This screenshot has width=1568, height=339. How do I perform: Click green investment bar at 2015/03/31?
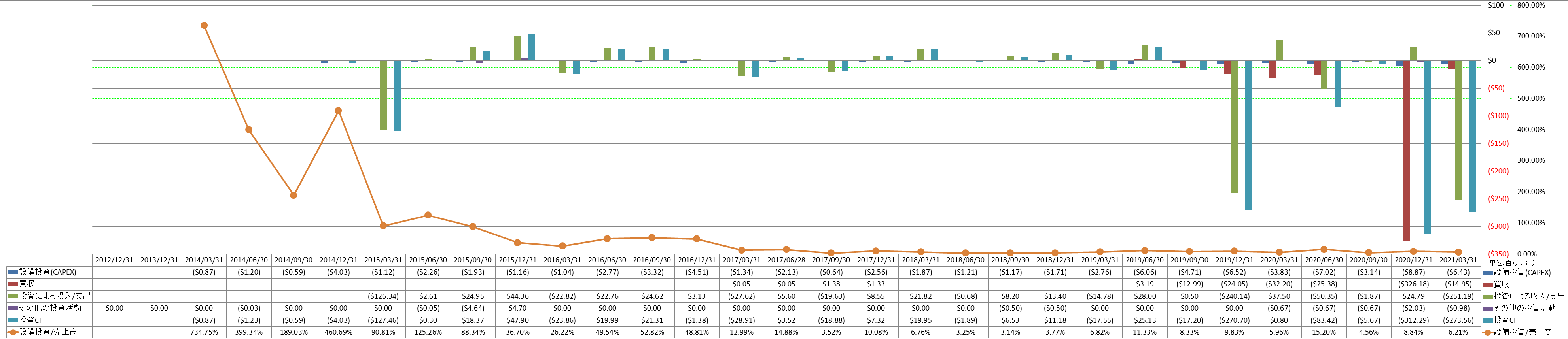click(383, 95)
